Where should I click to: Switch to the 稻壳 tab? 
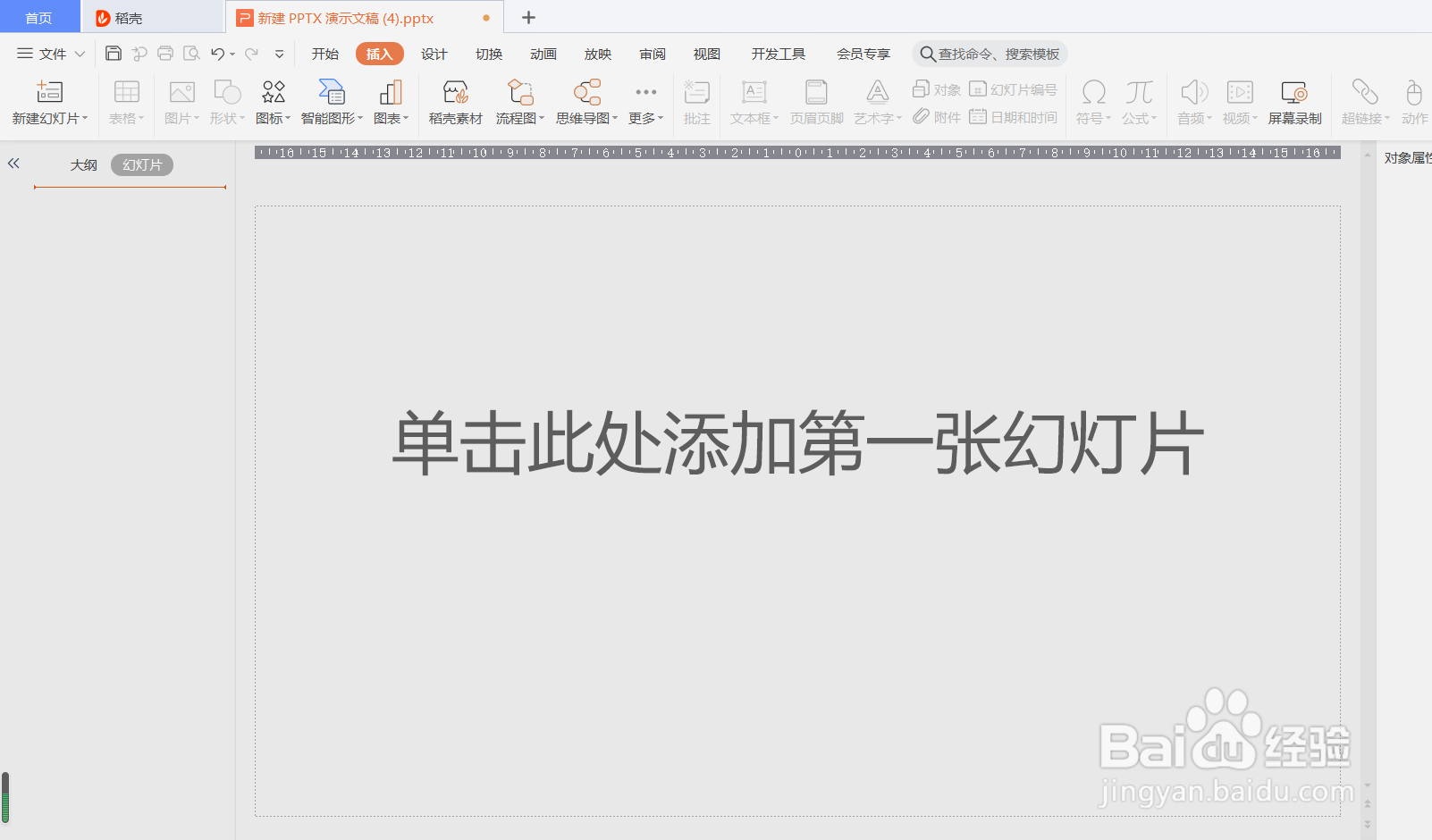pyautogui.click(x=153, y=18)
